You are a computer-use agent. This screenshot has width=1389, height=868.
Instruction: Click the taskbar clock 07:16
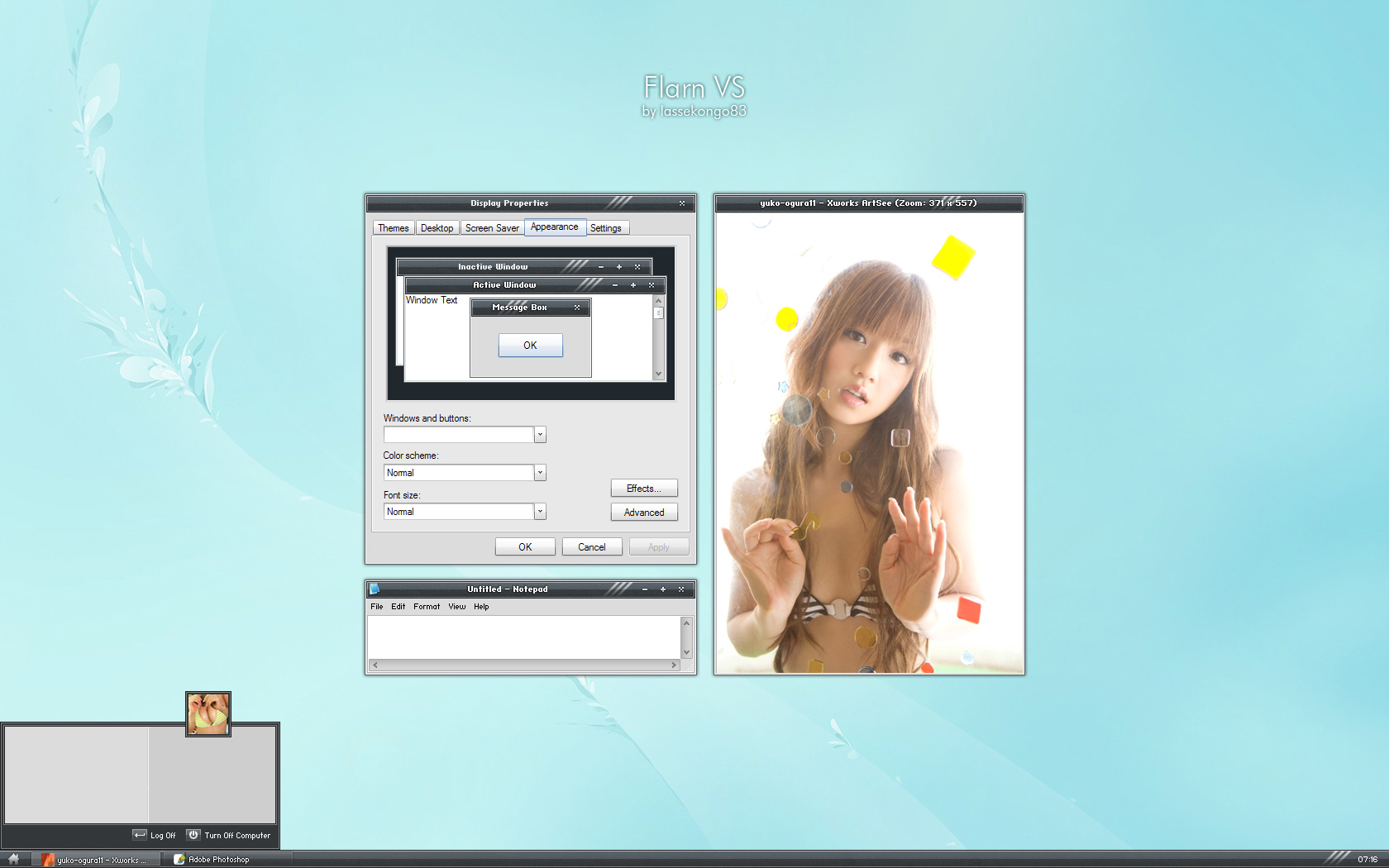tap(1368, 860)
